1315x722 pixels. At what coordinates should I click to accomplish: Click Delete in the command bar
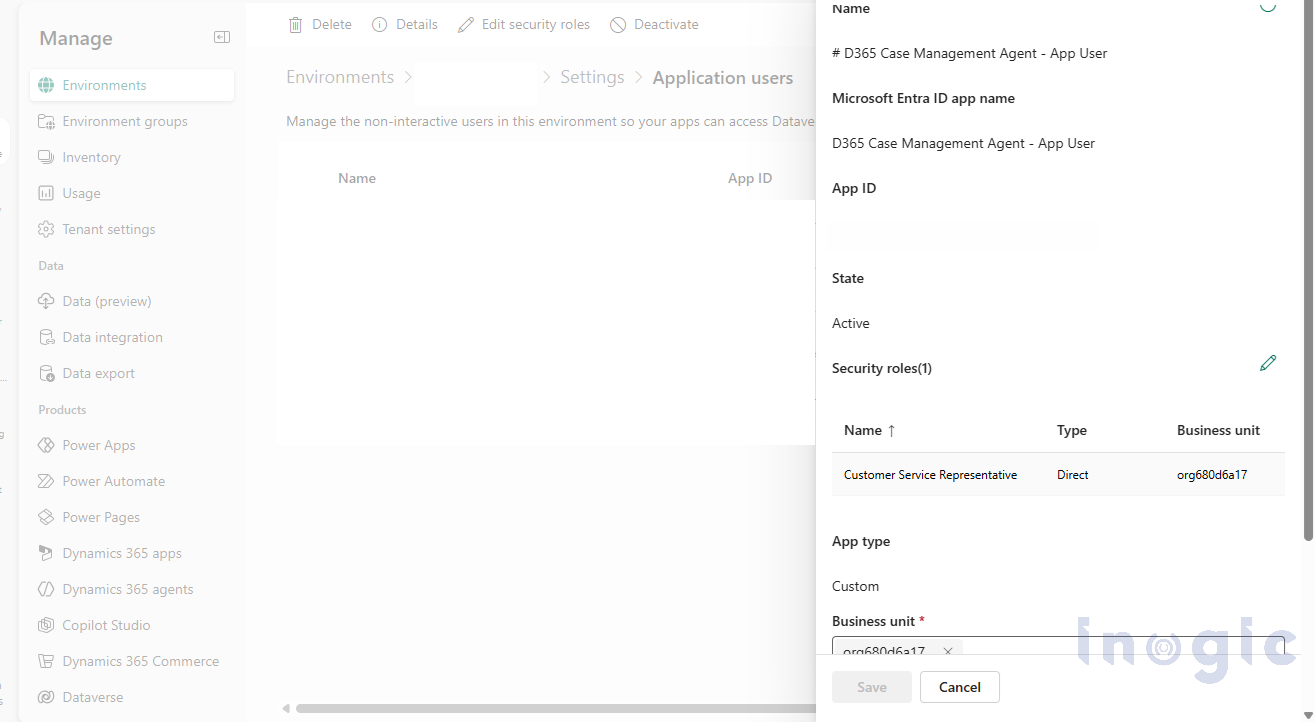[x=320, y=24]
